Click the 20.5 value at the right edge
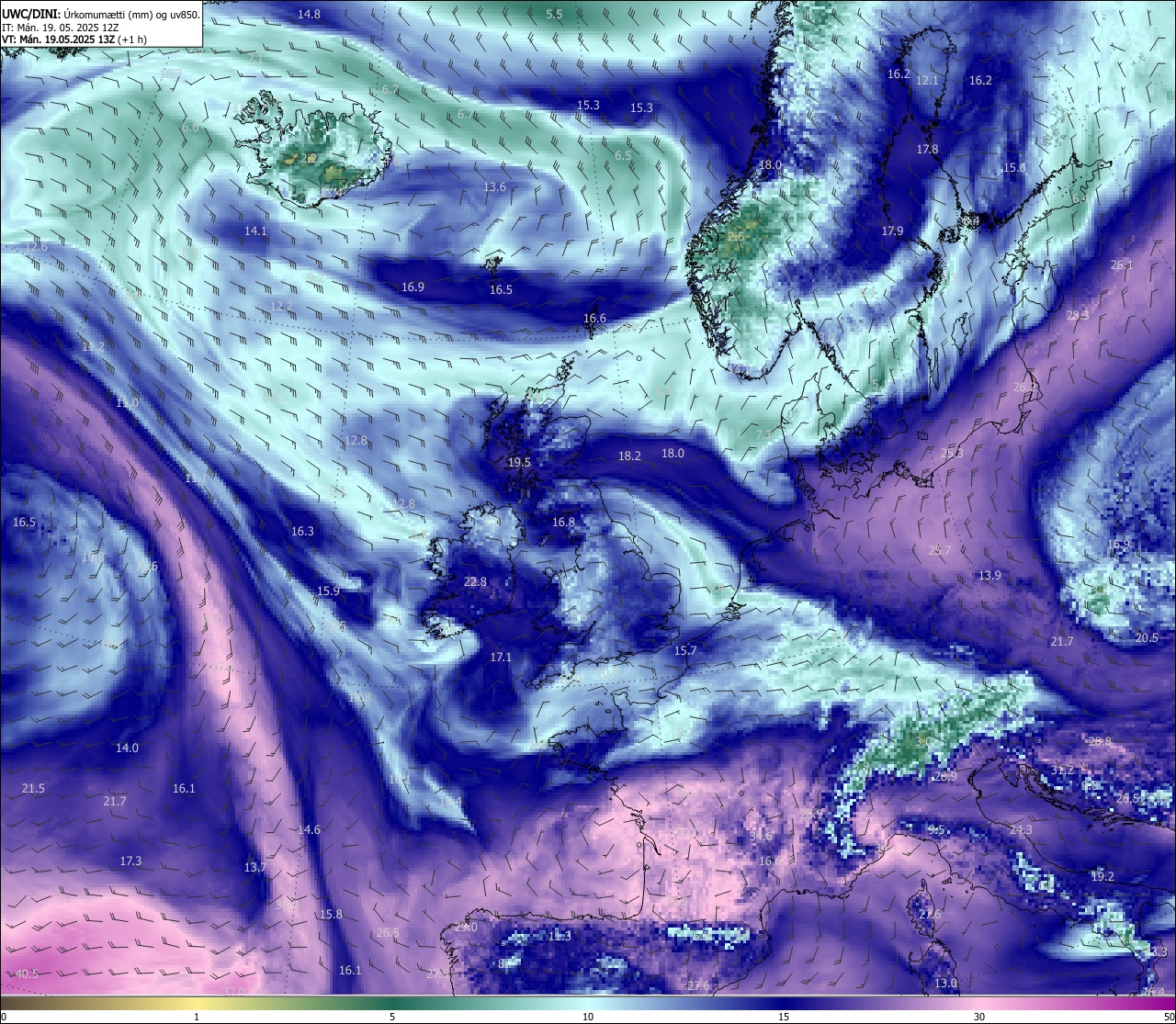Image resolution: width=1176 pixels, height=1024 pixels. point(1147,638)
